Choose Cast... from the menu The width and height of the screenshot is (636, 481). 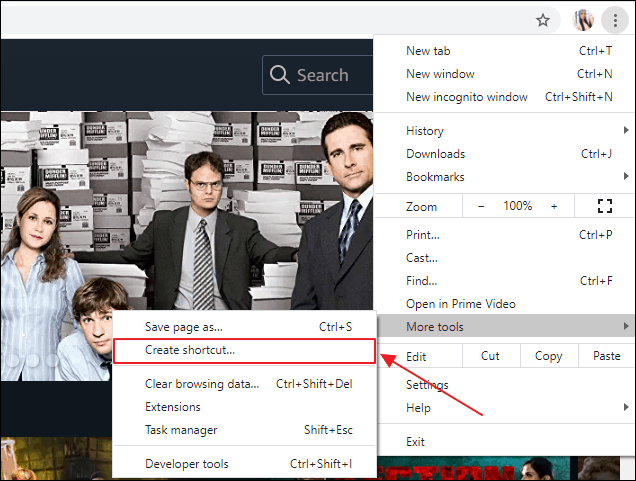pos(504,258)
